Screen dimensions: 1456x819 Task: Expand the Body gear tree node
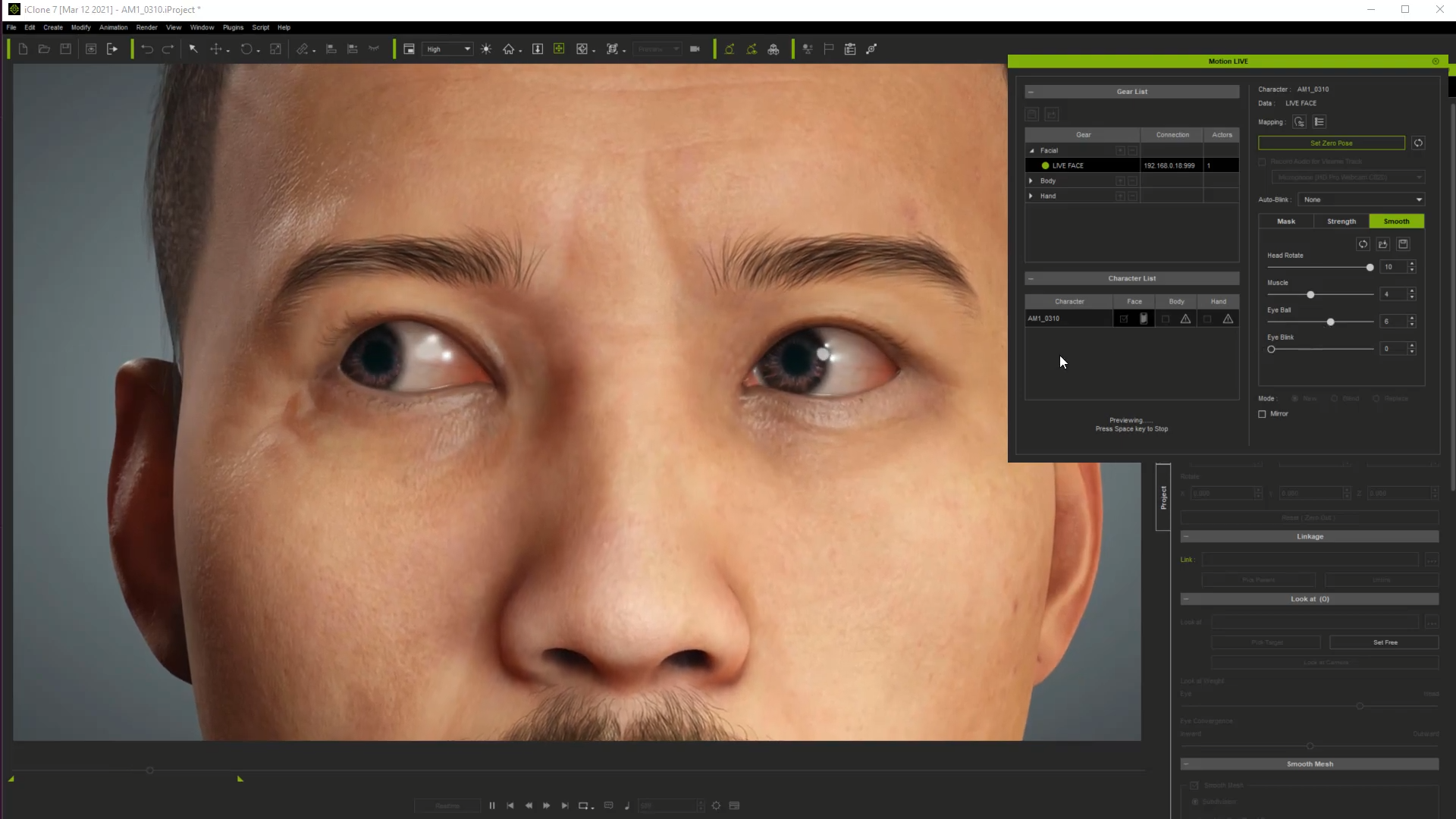(1031, 180)
